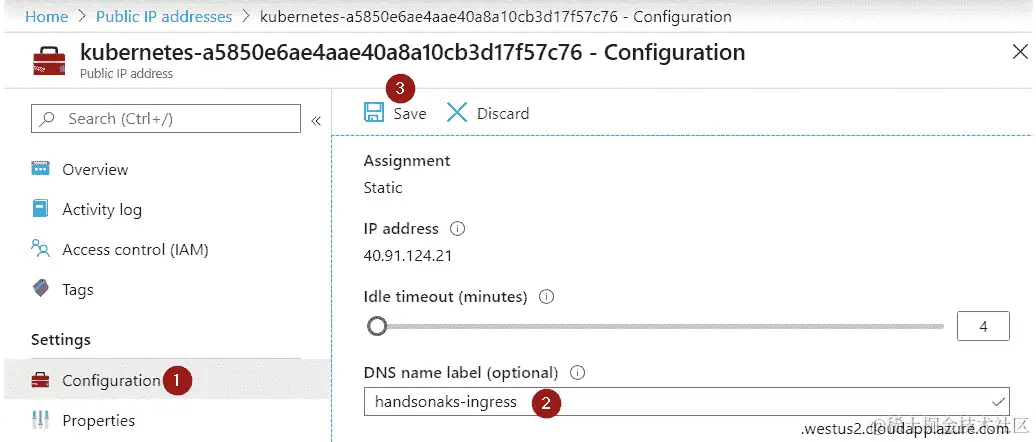Open the Public IP addresses breadcrumb link

(164, 17)
